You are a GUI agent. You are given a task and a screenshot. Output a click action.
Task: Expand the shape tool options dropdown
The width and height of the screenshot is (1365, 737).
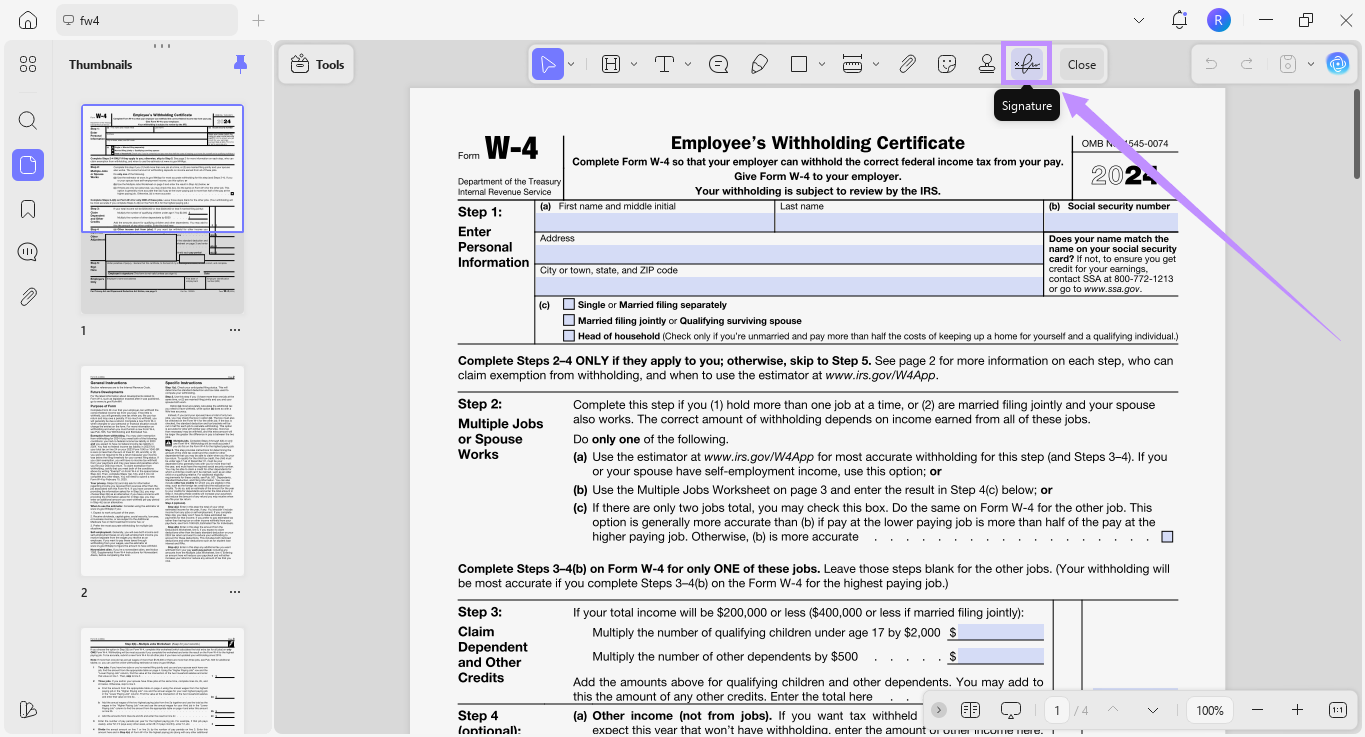point(822,63)
